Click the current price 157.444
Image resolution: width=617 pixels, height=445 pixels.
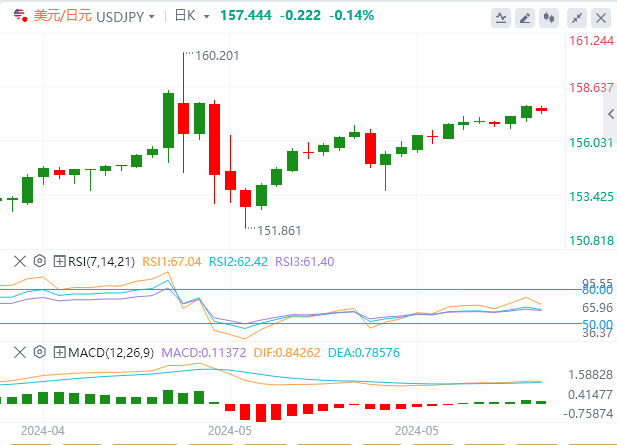(246, 15)
